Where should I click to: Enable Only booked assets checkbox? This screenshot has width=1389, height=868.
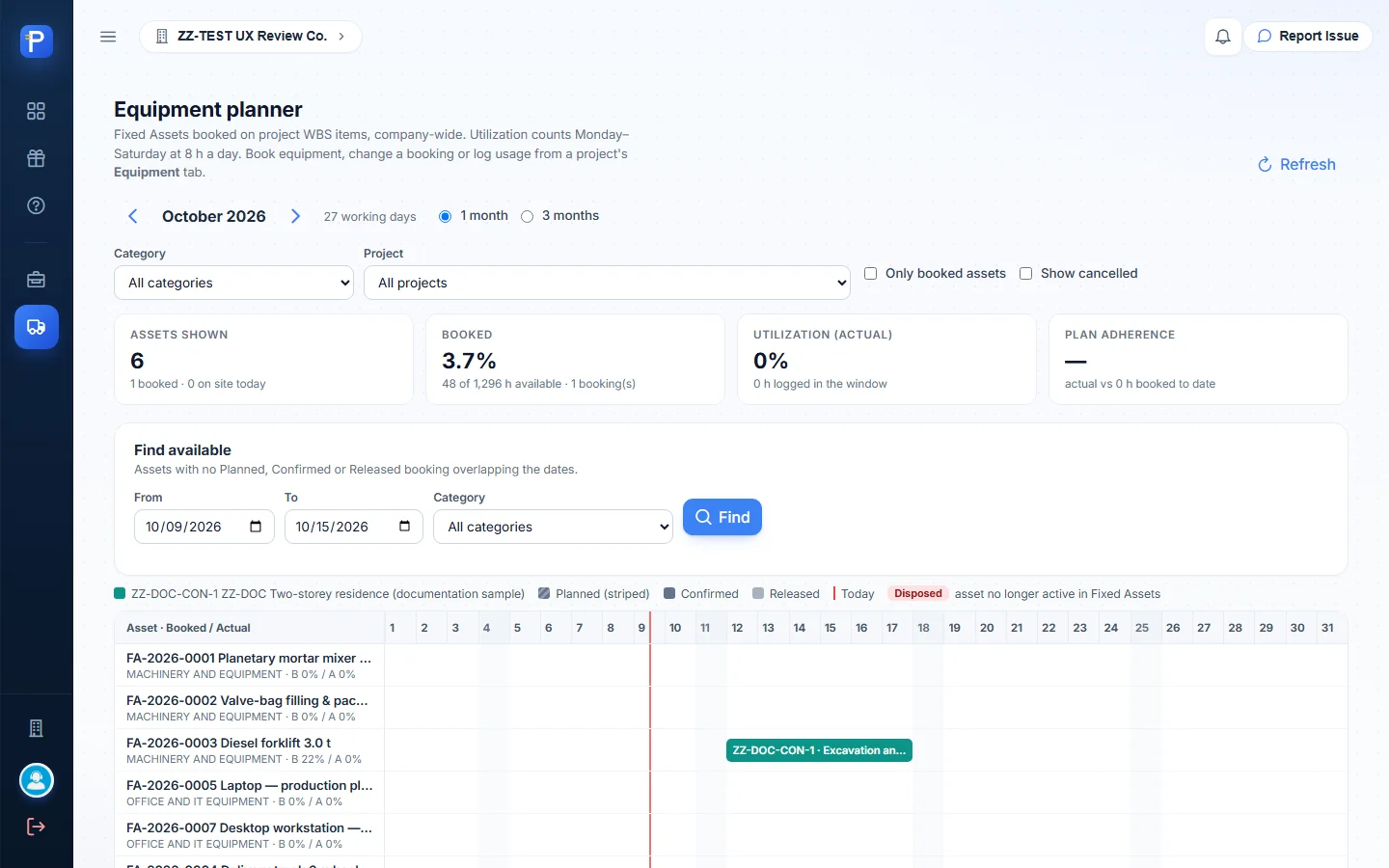click(870, 274)
